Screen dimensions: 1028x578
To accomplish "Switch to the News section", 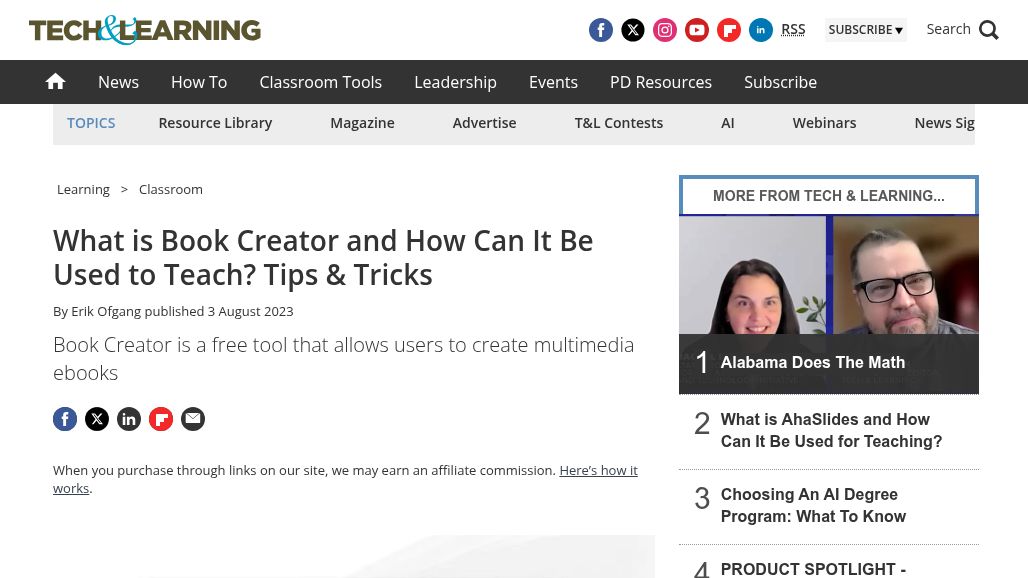I will pos(118,82).
